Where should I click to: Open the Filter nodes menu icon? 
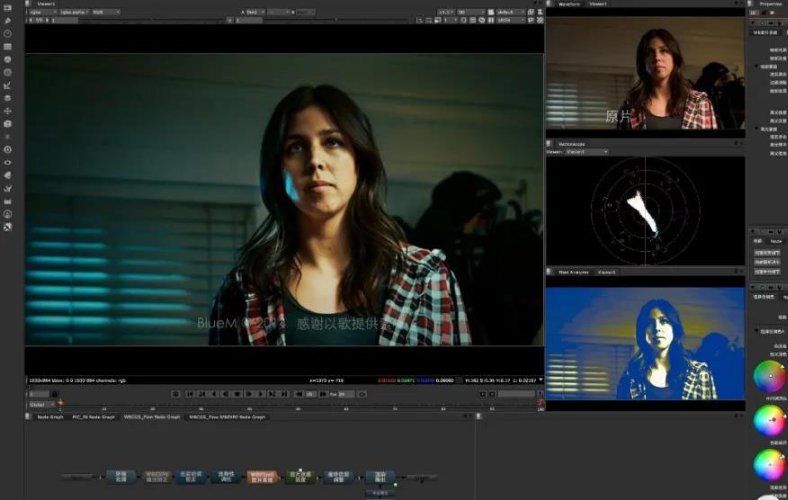8,72
